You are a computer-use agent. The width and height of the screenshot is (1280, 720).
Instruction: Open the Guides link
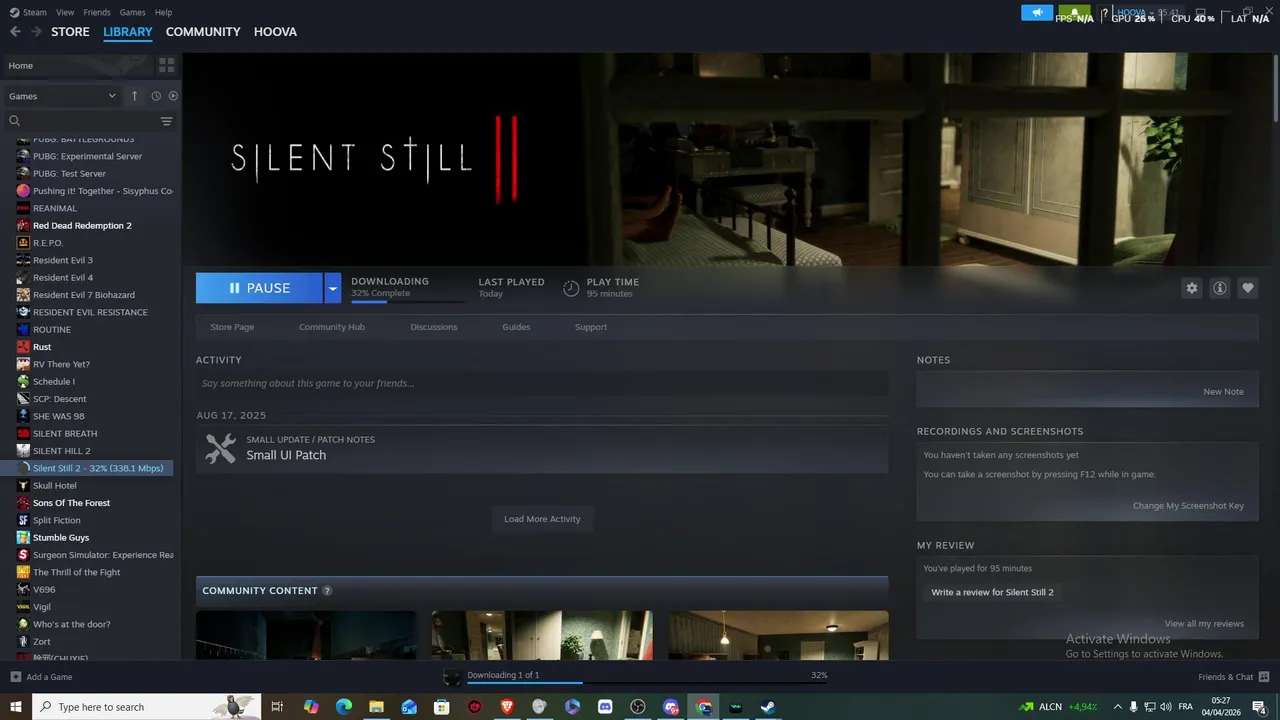tap(516, 327)
